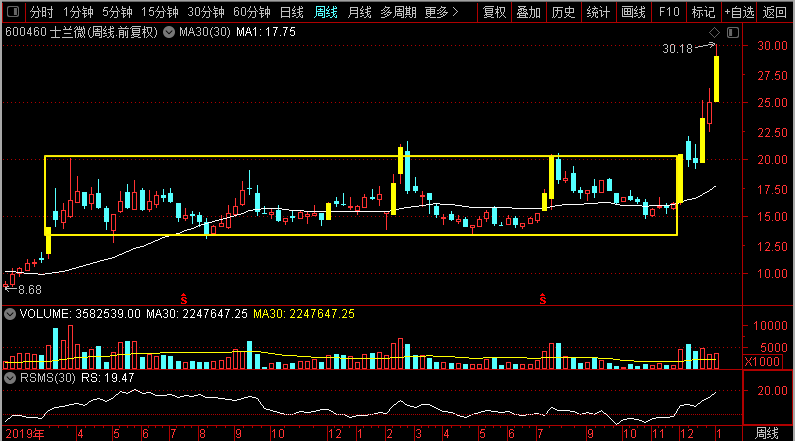Viewport: 795px width, 441px height.
Task: Expand the 更多 periods menu
Action: click(442, 12)
